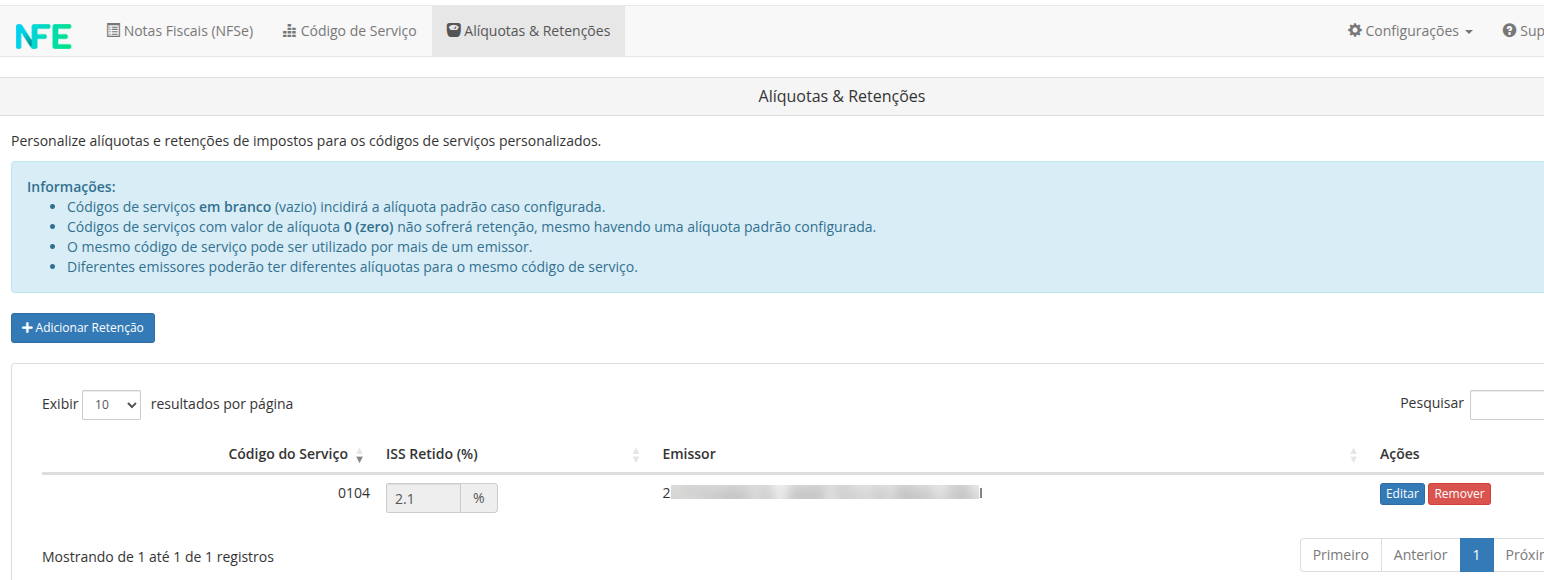Viewport: 1544px width, 580px height.
Task: Click the Anterior pagination button
Action: pos(1420,555)
